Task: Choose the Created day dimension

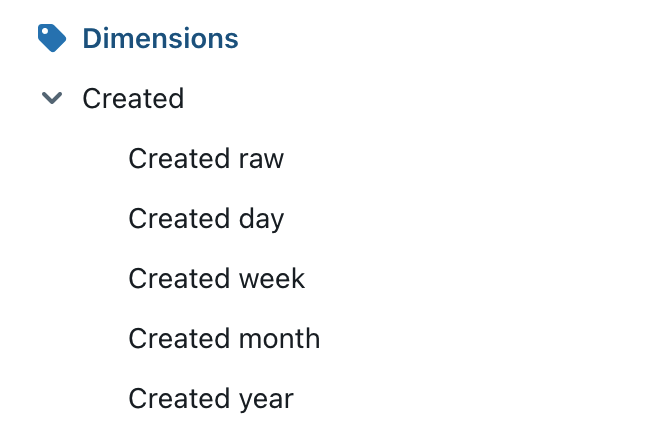Action: 206,219
